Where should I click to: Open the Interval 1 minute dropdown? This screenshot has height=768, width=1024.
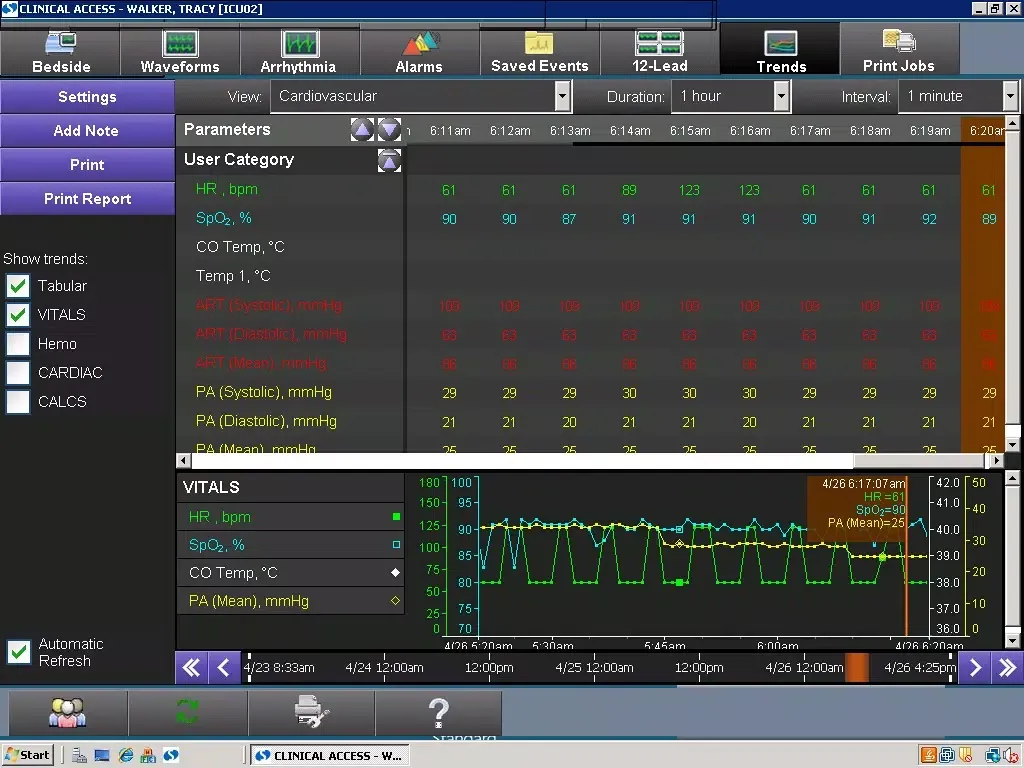click(x=1010, y=97)
